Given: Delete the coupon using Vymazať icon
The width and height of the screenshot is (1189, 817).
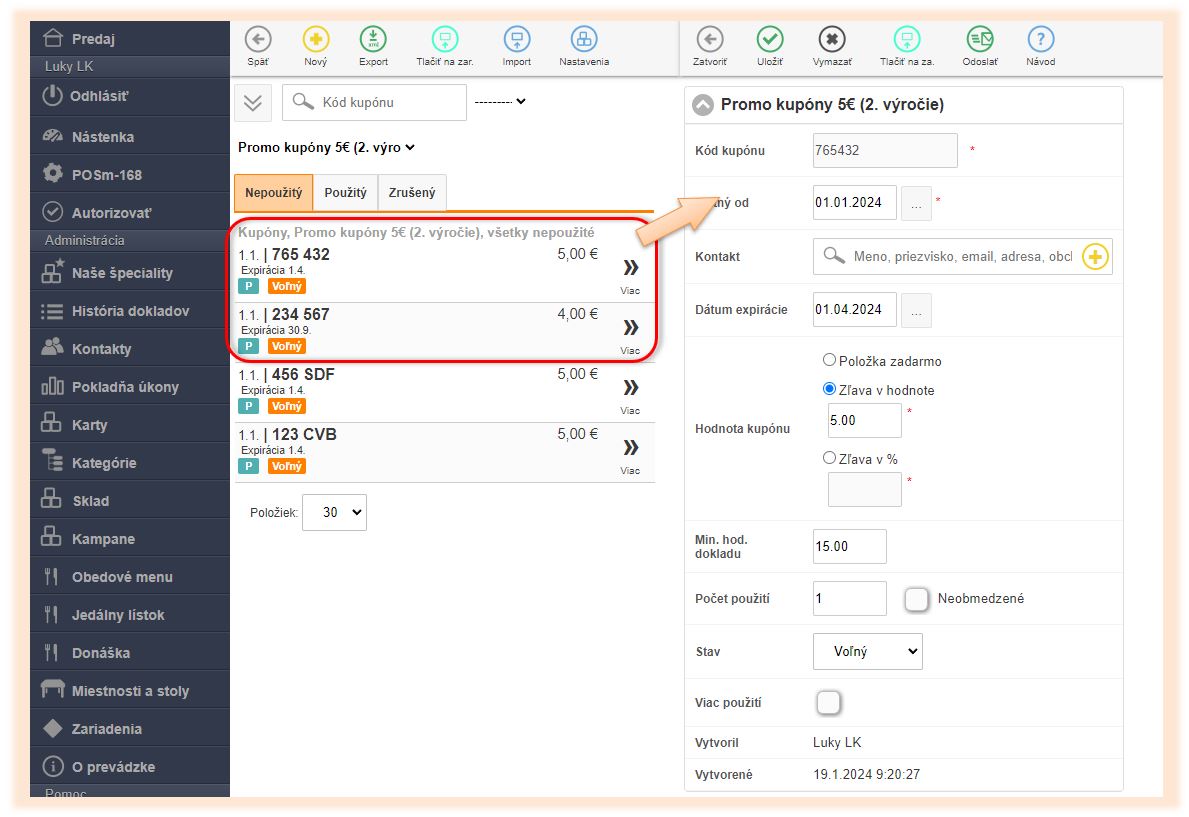Looking at the screenshot, I should click(x=831, y=40).
